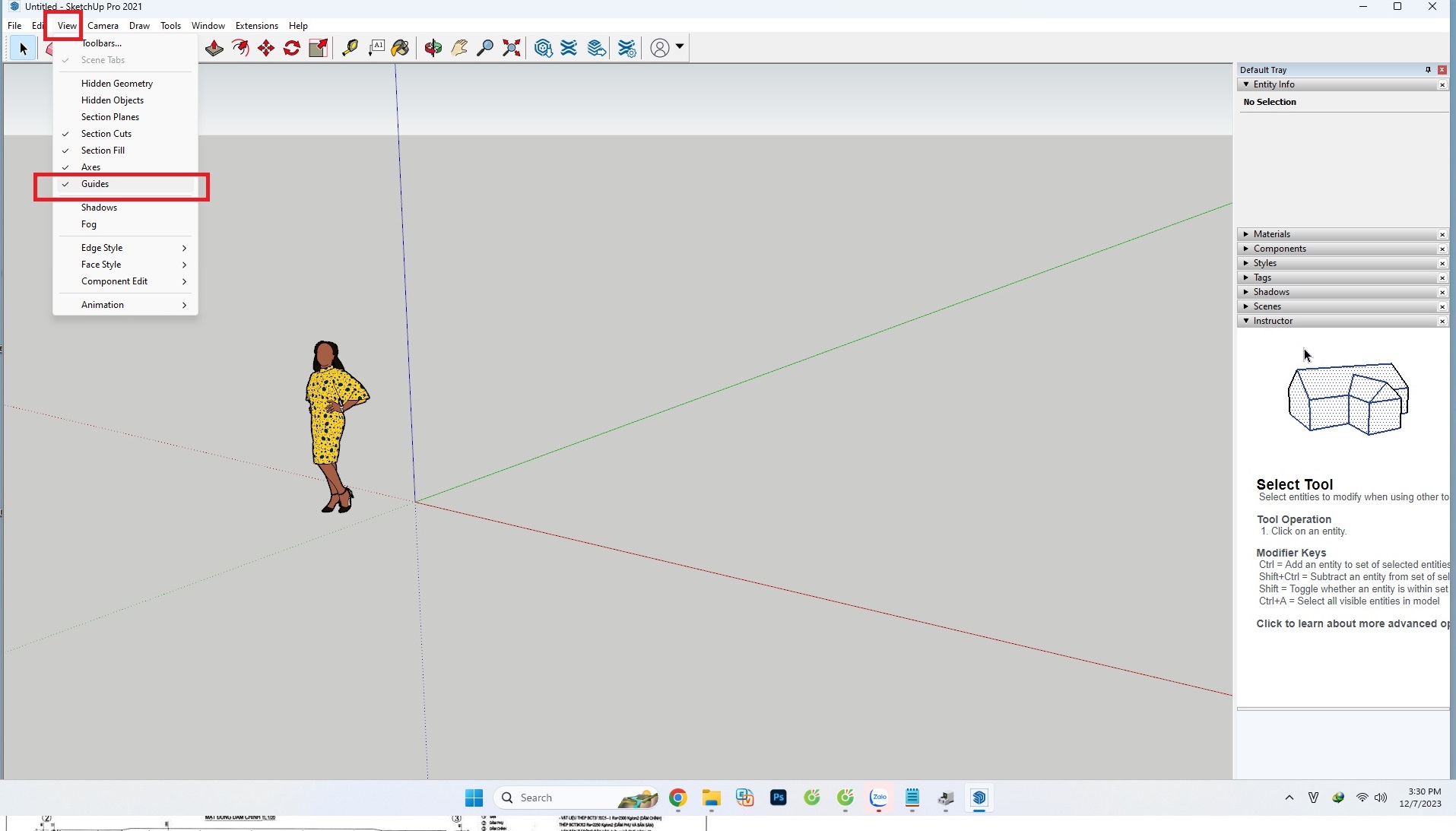
Task: Select the Push/Pull tool
Action: [214, 48]
